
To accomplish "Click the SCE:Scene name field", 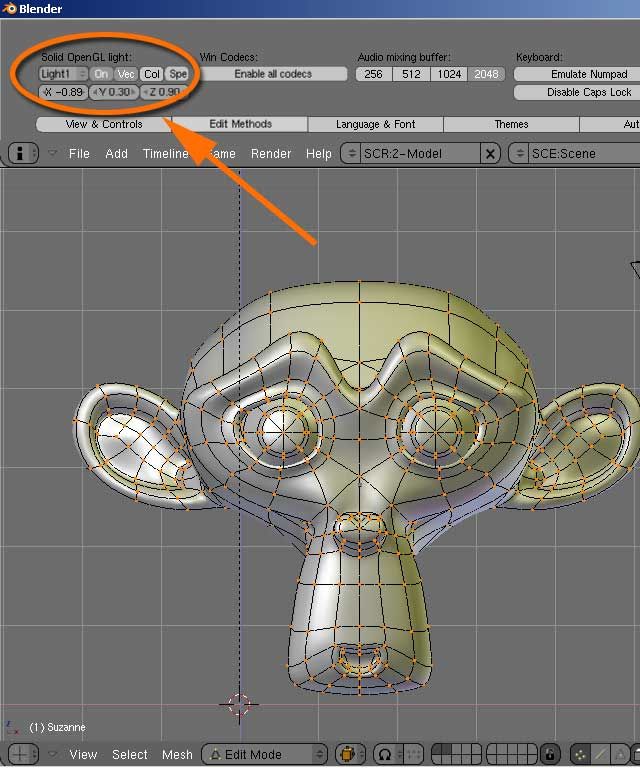I will pos(584,154).
